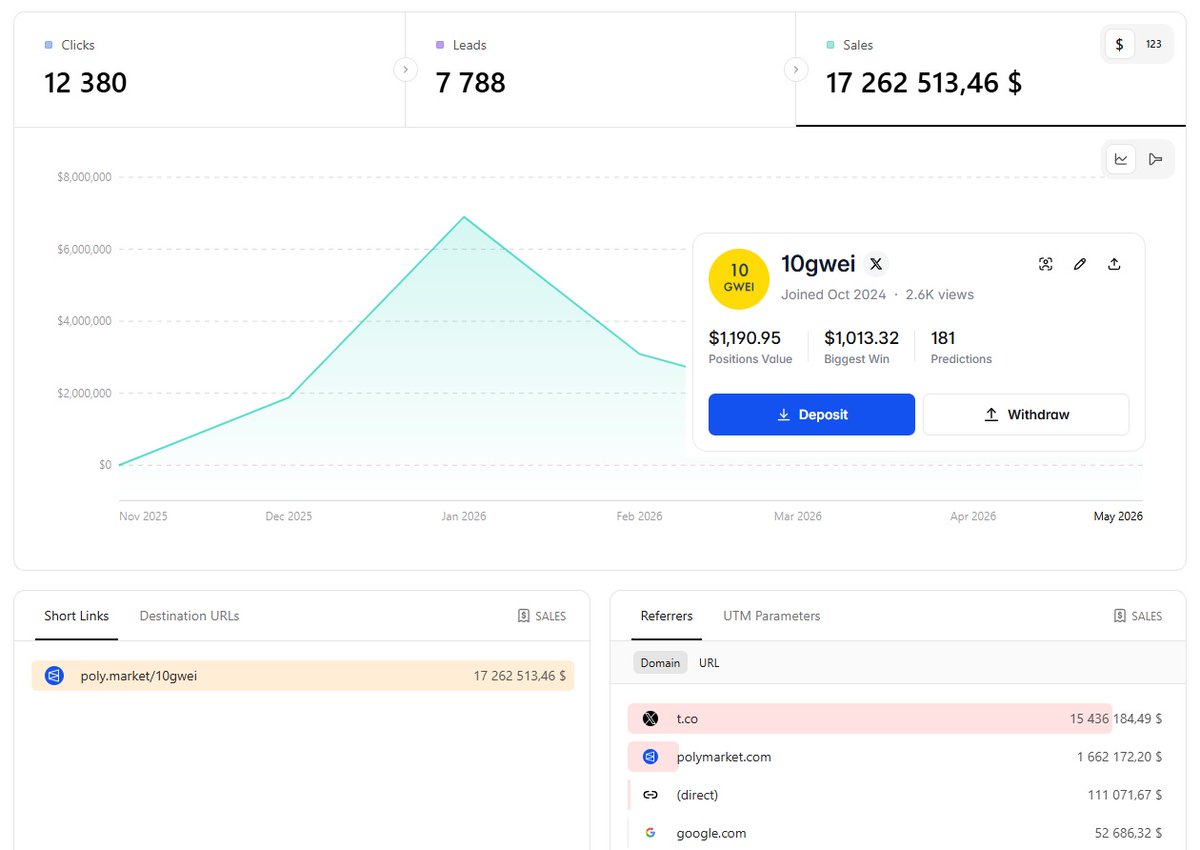Edit profile with the pencil icon
This screenshot has width=1200, height=850.
coord(1080,264)
